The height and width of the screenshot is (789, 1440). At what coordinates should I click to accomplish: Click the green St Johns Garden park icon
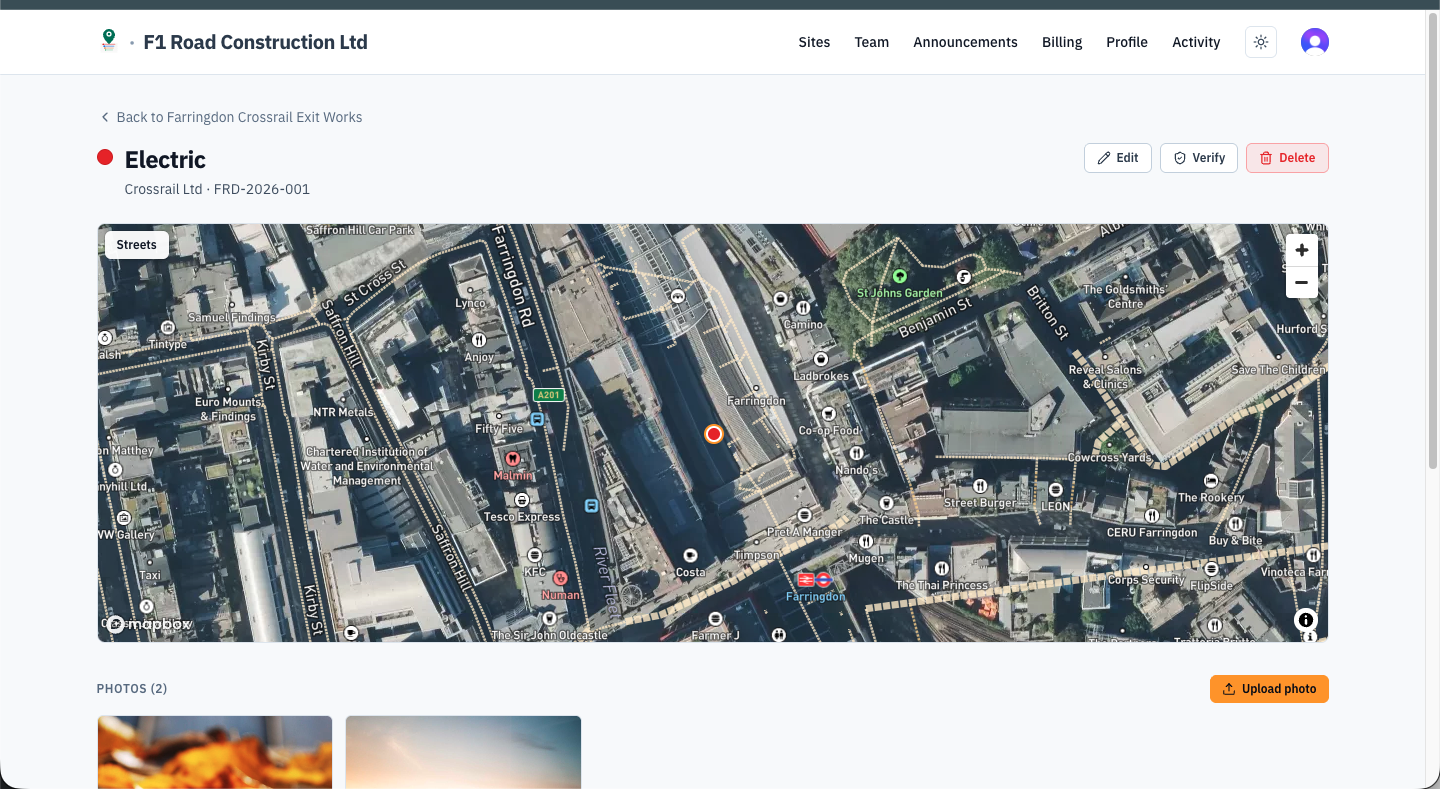click(899, 276)
